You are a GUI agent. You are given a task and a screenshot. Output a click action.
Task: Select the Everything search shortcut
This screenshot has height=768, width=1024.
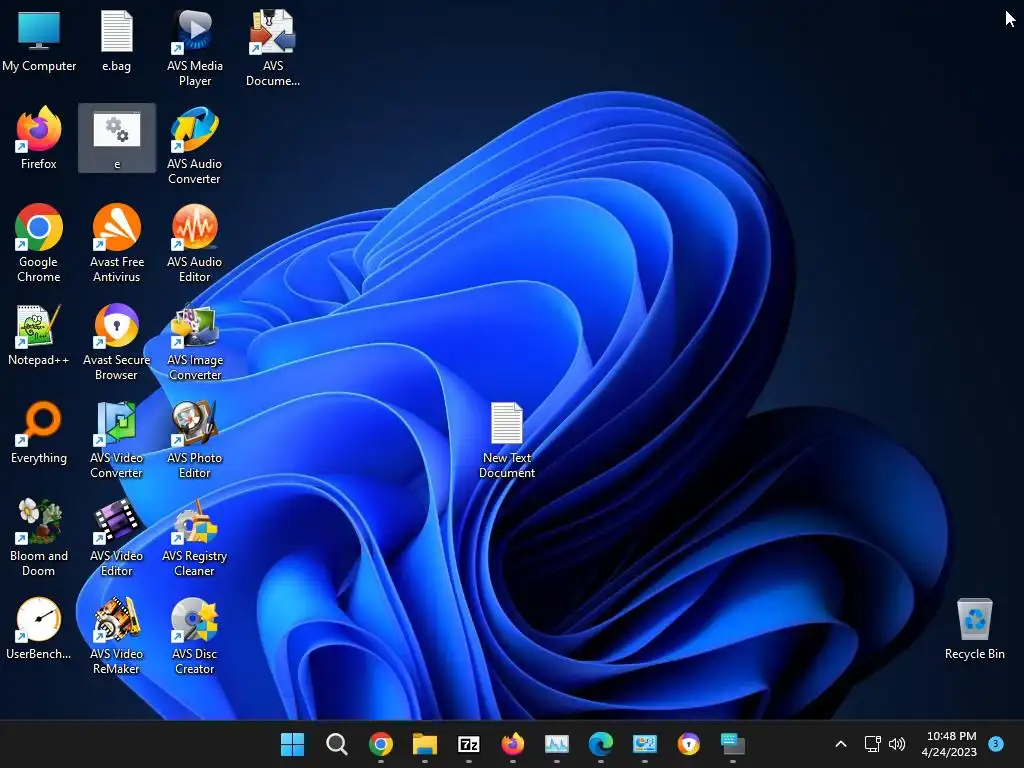coord(39,433)
